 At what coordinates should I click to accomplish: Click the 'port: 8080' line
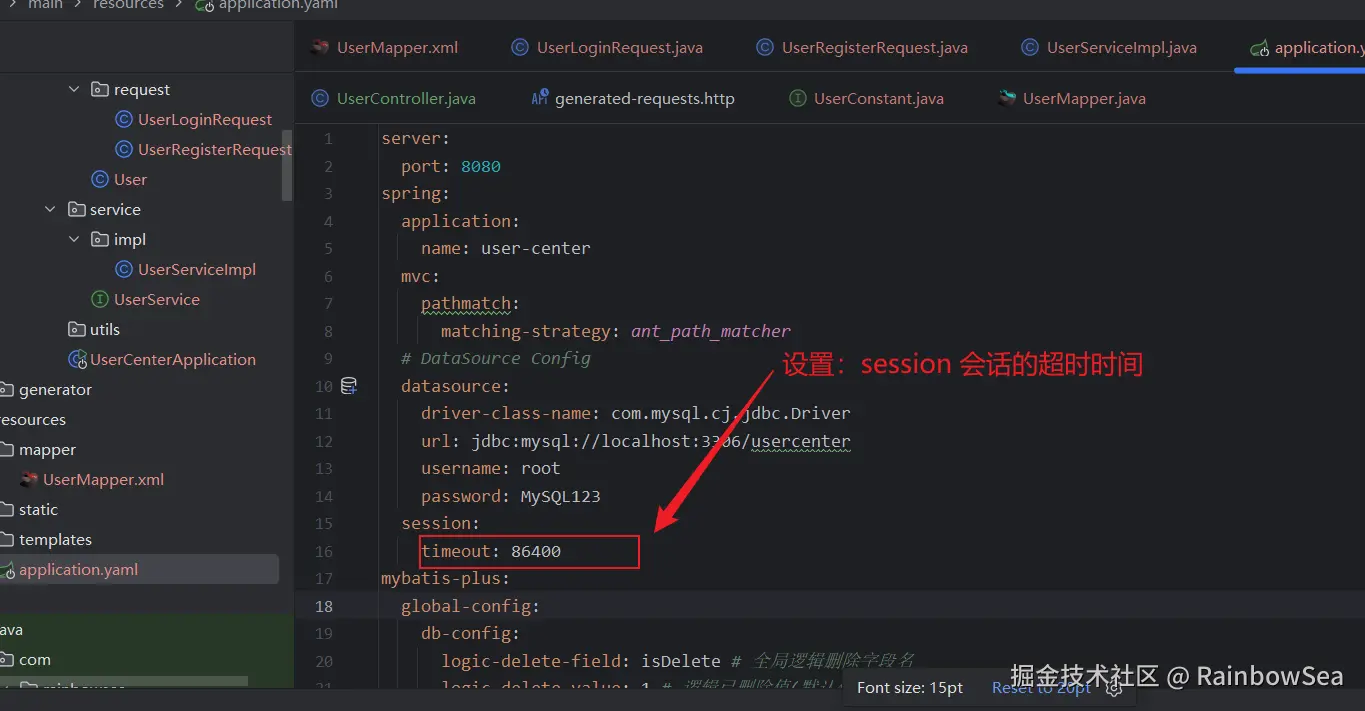point(451,166)
